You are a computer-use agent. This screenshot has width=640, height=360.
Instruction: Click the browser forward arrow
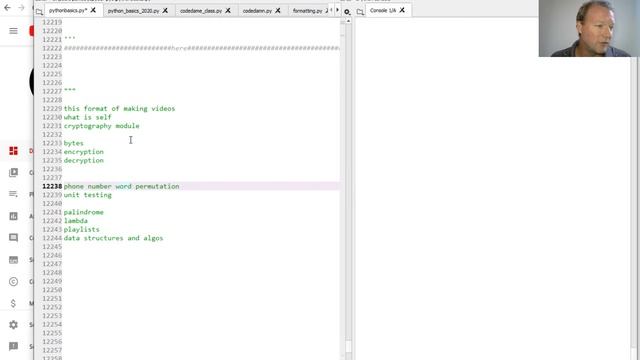(x=21, y=7)
